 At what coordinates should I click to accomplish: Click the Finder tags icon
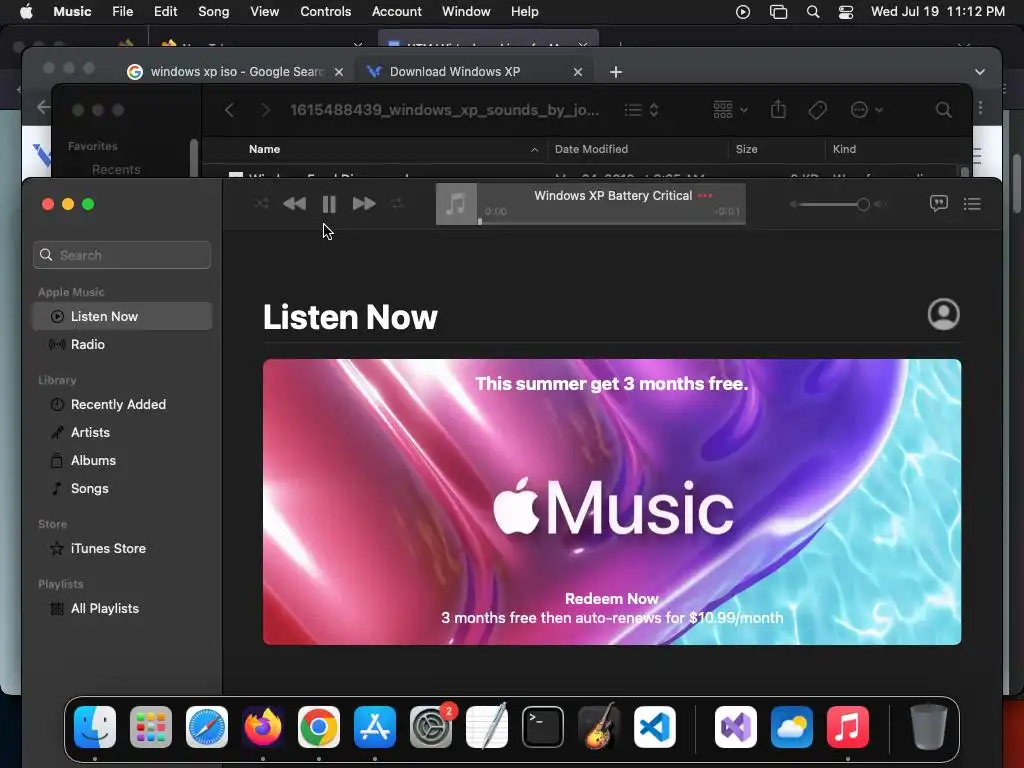pyautogui.click(x=817, y=110)
